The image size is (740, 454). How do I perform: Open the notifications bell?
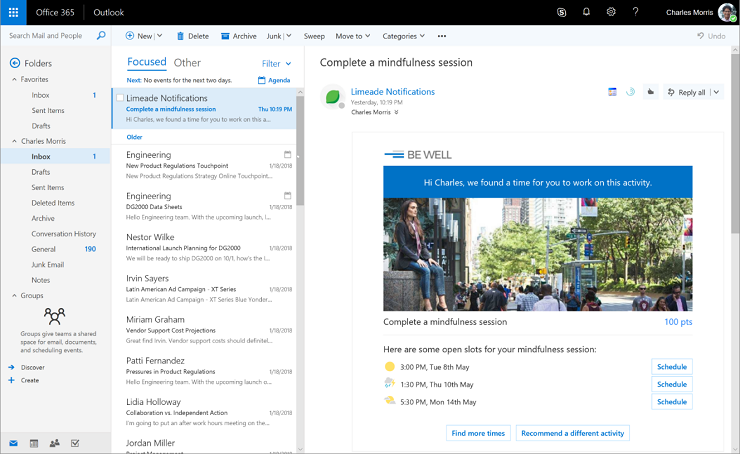586,13
